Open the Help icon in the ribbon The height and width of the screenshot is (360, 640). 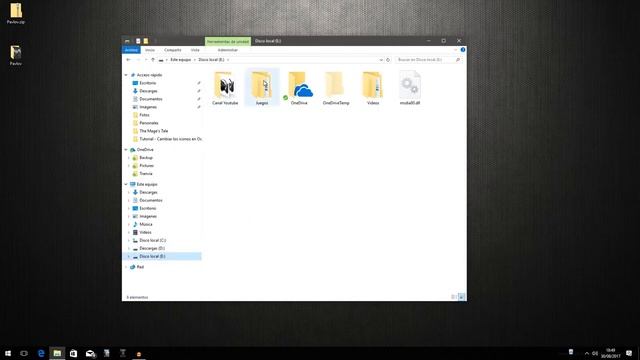tap(463, 50)
